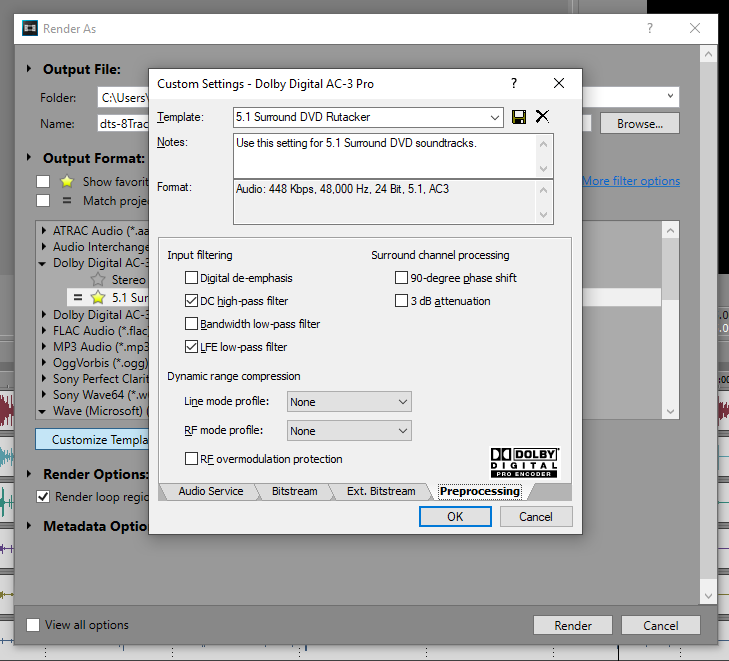Click the Notes field scroll-down arrow
This screenshot has height=661, width=729.
click(x=543, y=169)
